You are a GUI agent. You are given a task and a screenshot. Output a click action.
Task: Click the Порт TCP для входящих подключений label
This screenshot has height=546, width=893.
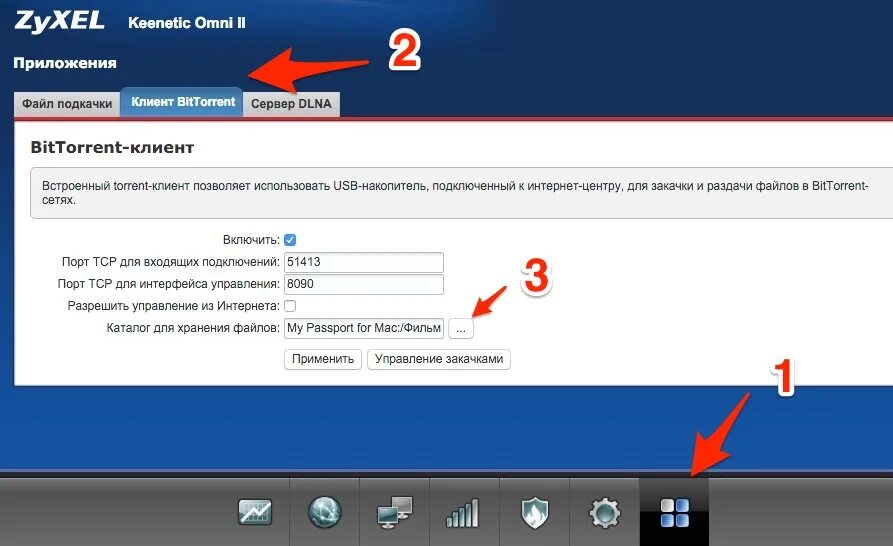click(x=171, y=262)
